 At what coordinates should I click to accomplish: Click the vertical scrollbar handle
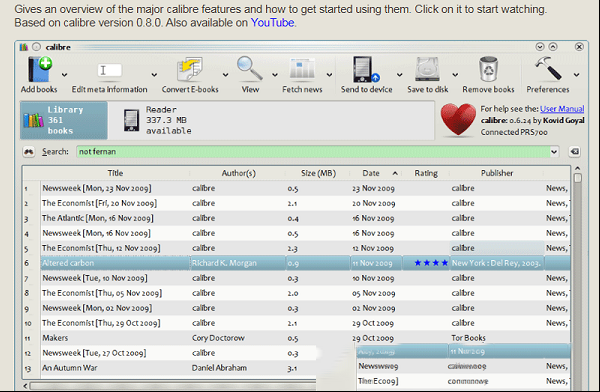pyautogui.click(x=578, y=178)
